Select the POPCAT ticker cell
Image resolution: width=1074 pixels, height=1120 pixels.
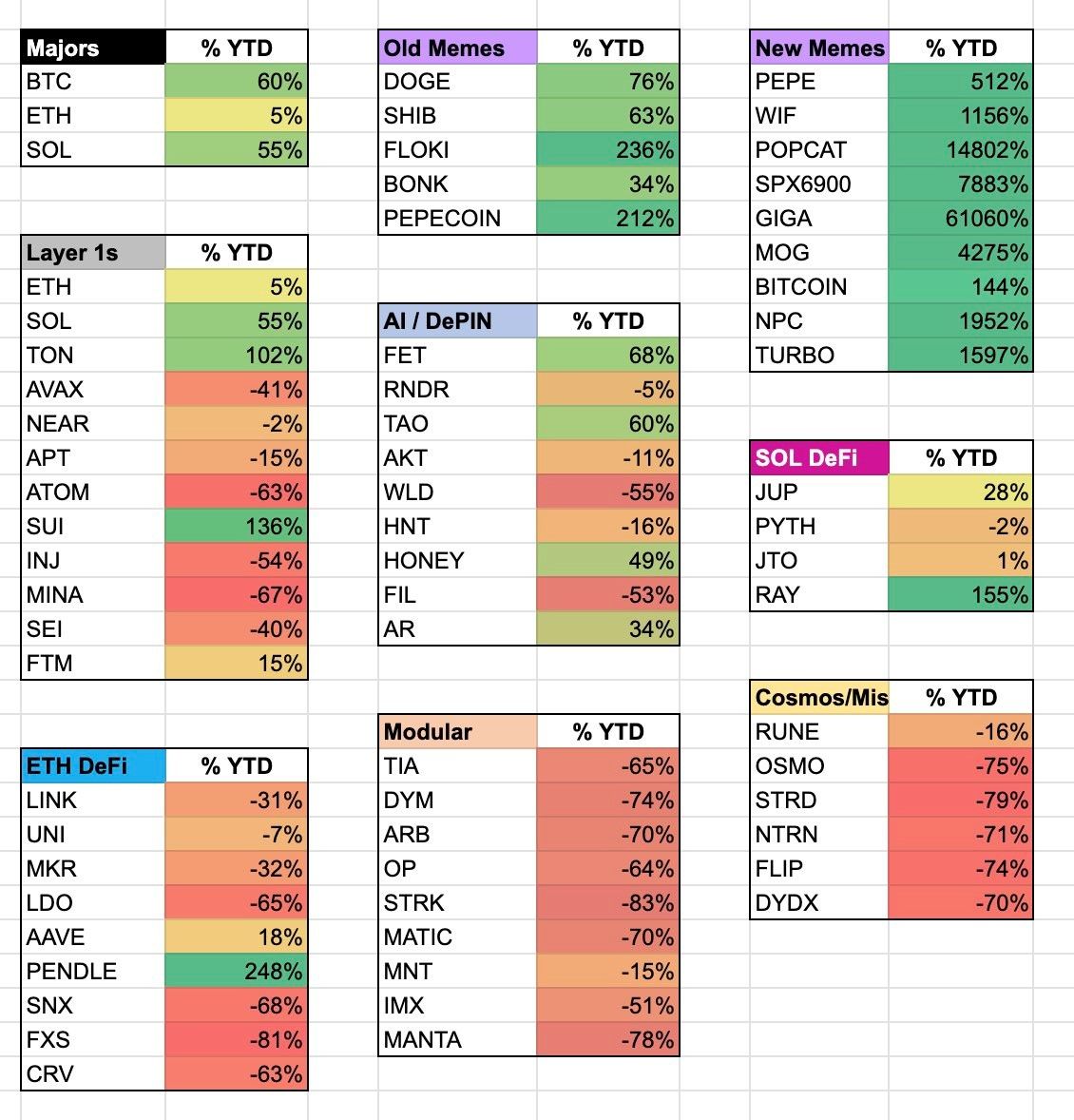pos(819,150)
